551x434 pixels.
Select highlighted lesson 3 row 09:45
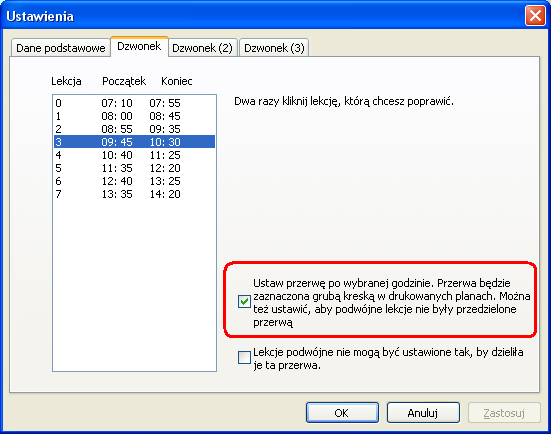134,142
